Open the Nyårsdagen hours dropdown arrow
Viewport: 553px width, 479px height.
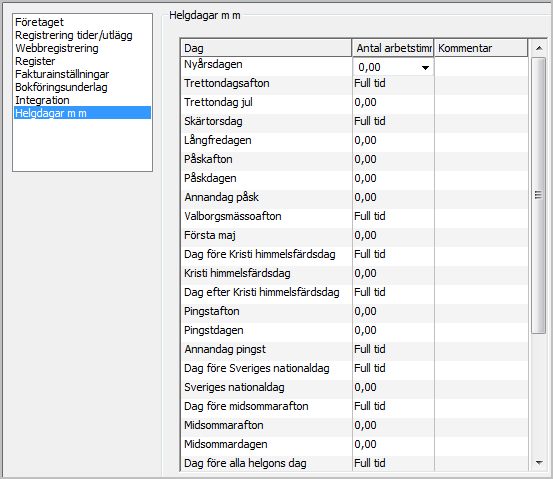(x=425, y=67)
